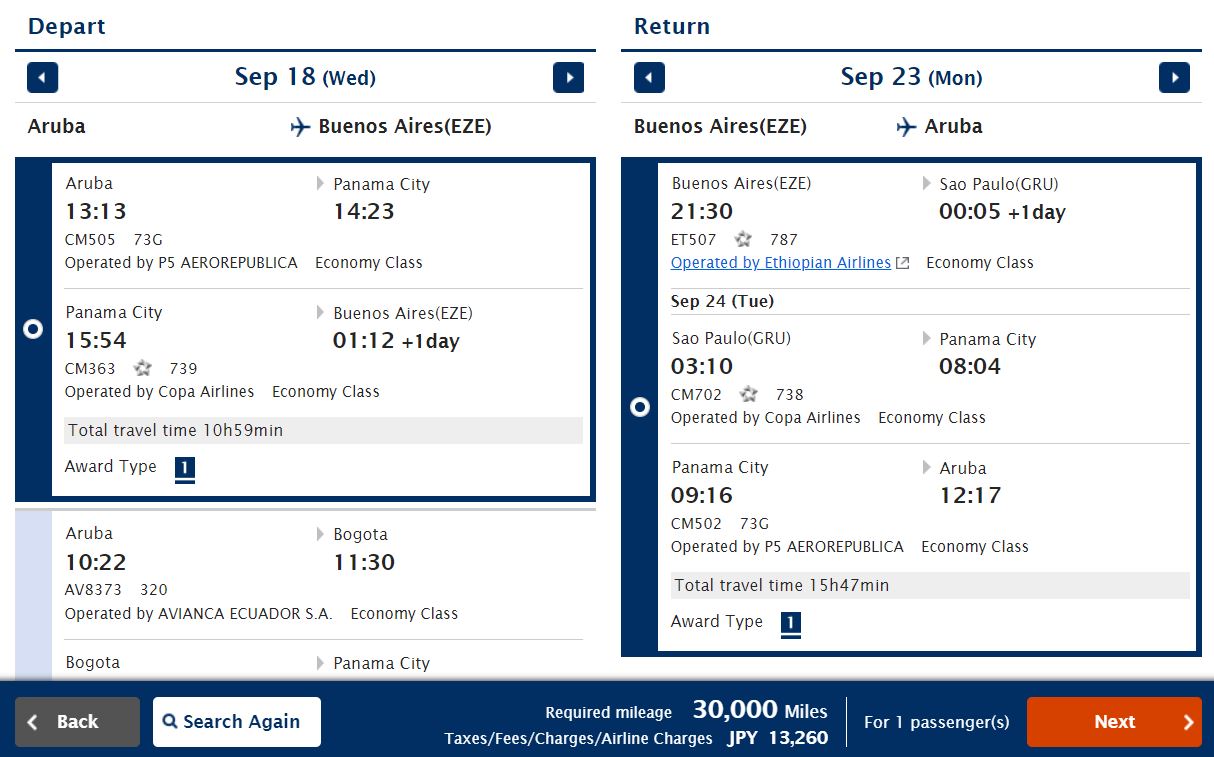Click Star Alliance icon beside flight ET507
This screenshot has height=757, width=1214.
(x=743, y=239)
